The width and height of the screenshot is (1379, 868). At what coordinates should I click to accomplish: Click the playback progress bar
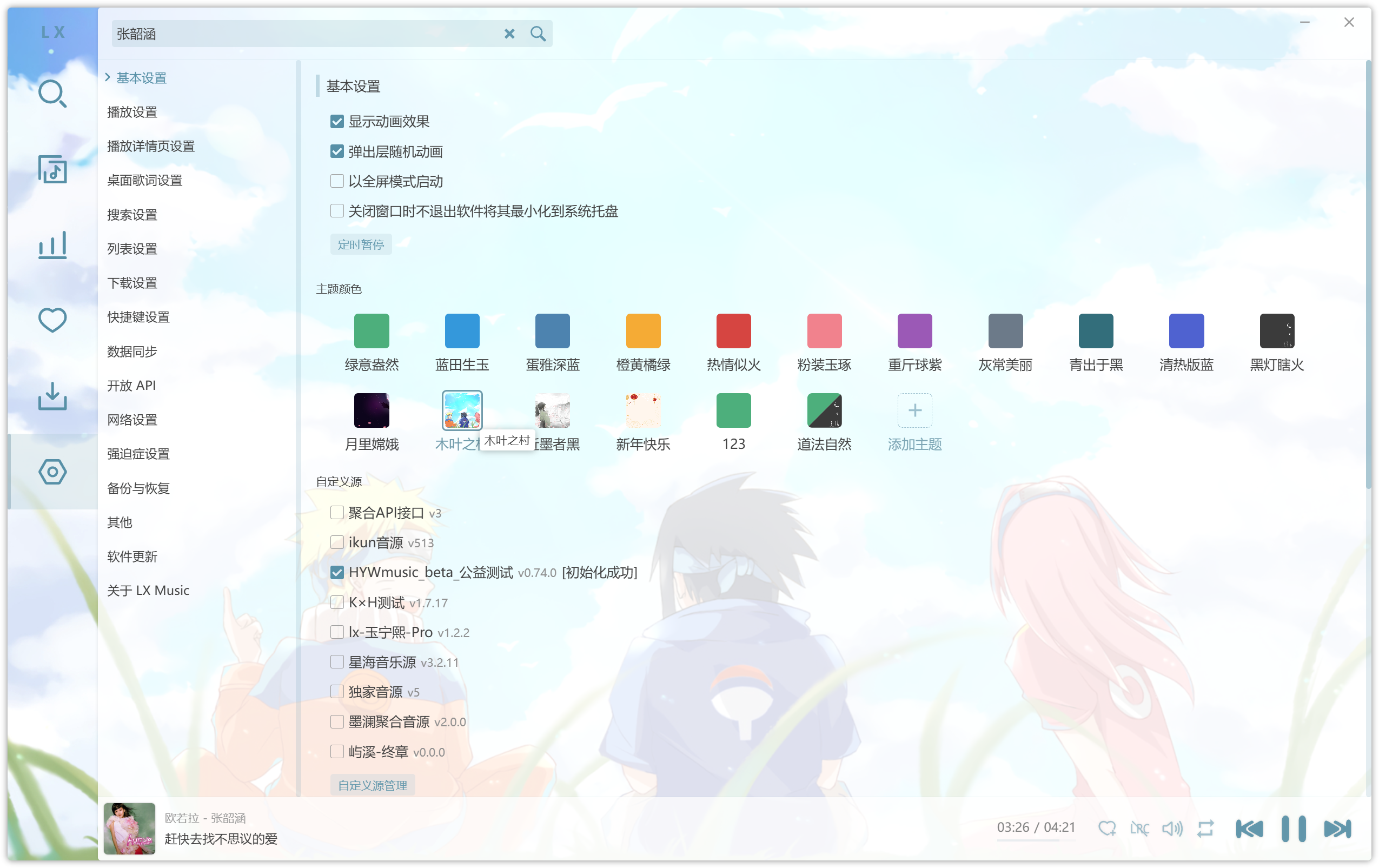(1036, 840)
